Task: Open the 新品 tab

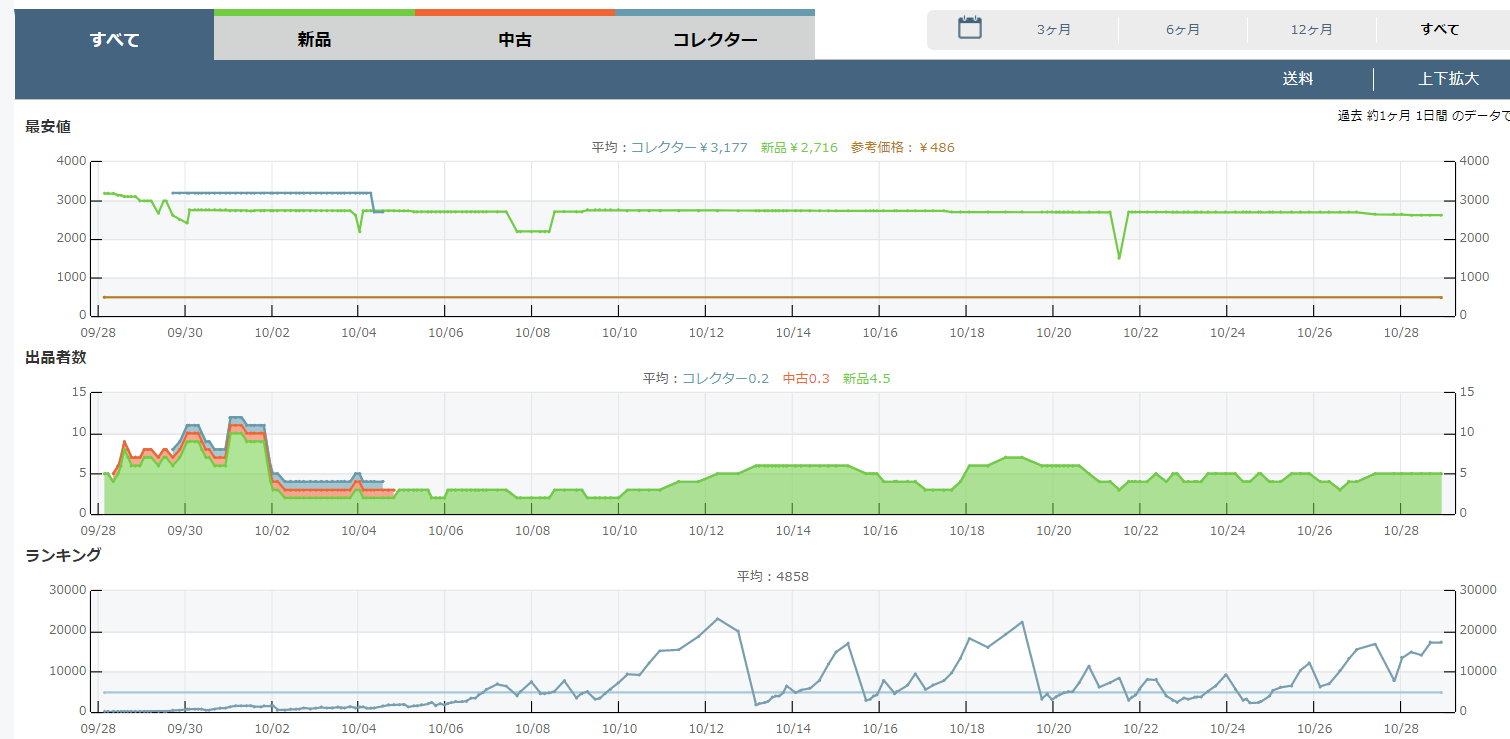Action: pyautogui.click(x=314, y=40)
